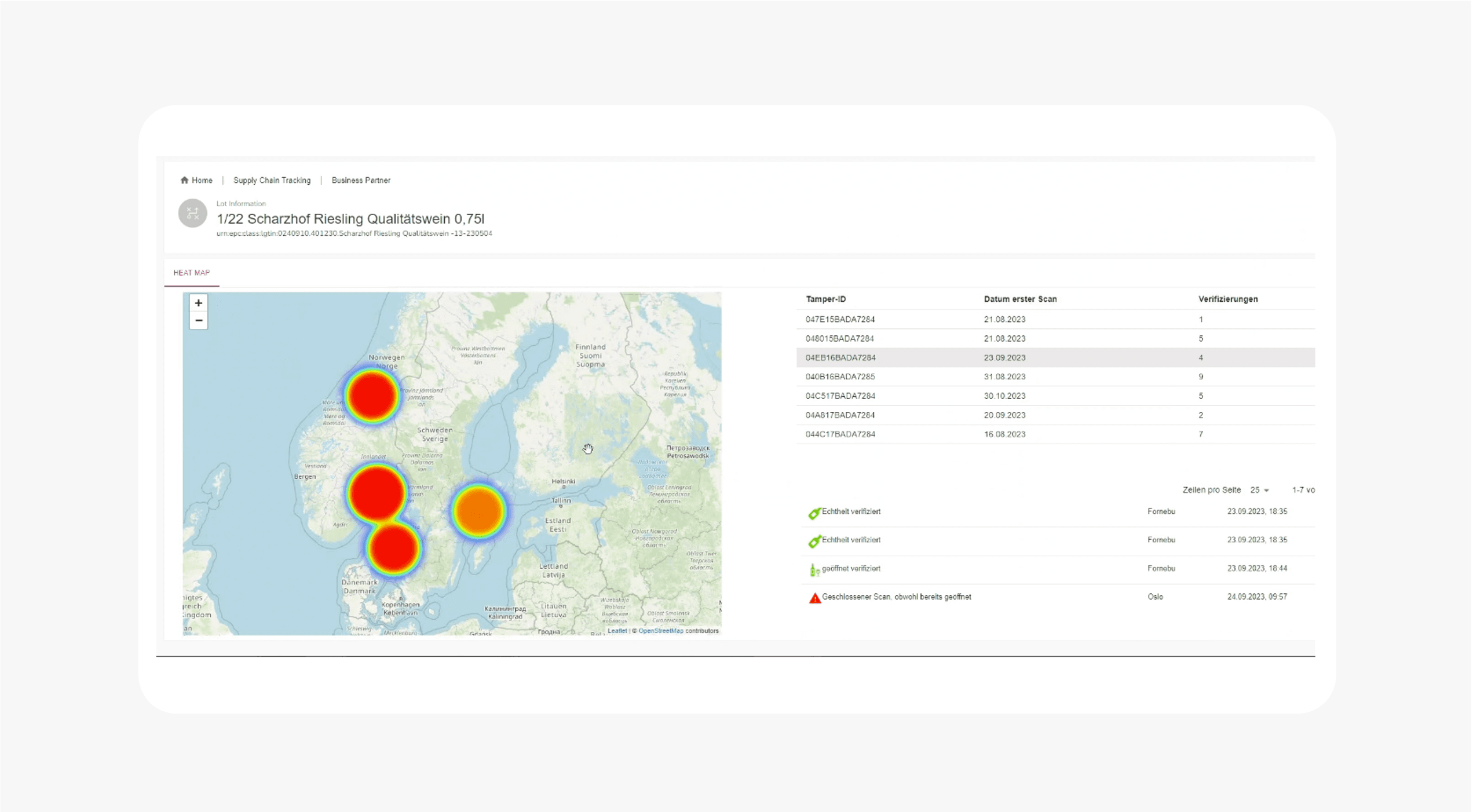Open the Zeilen pro Seite dropdown
This screenshot has height=812, width=1473.
[x=1259, y=490]
